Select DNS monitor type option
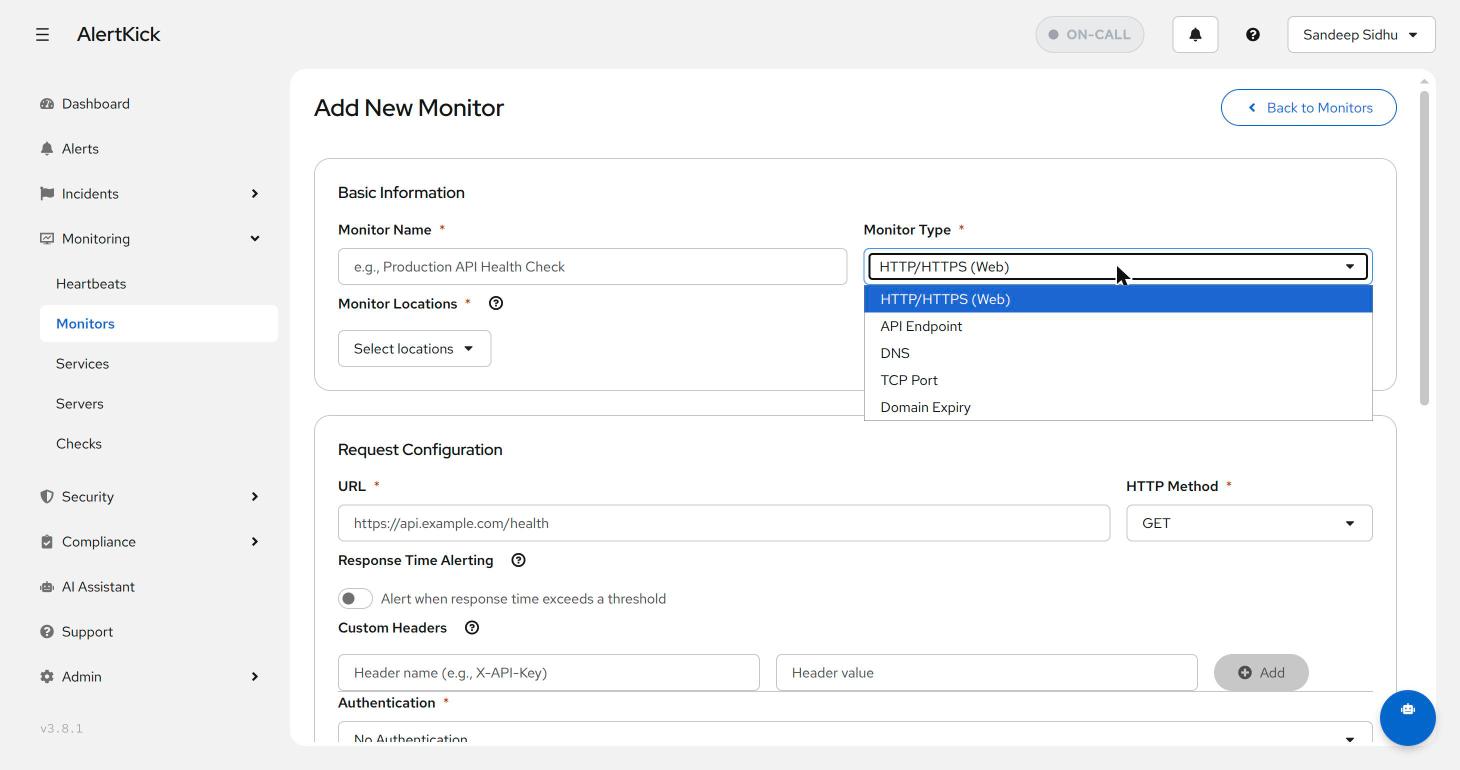Screen dimensions: 1460x770 pyautogui.click(x=1118, y=353)
